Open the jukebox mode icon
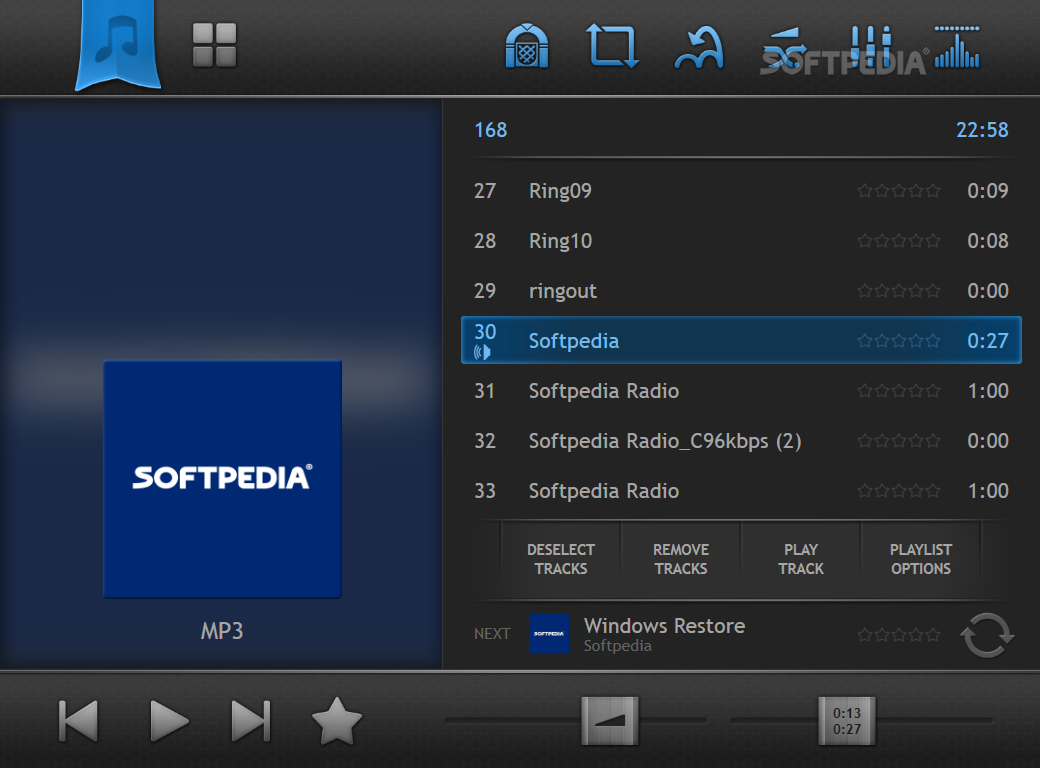 coord(527,46)
